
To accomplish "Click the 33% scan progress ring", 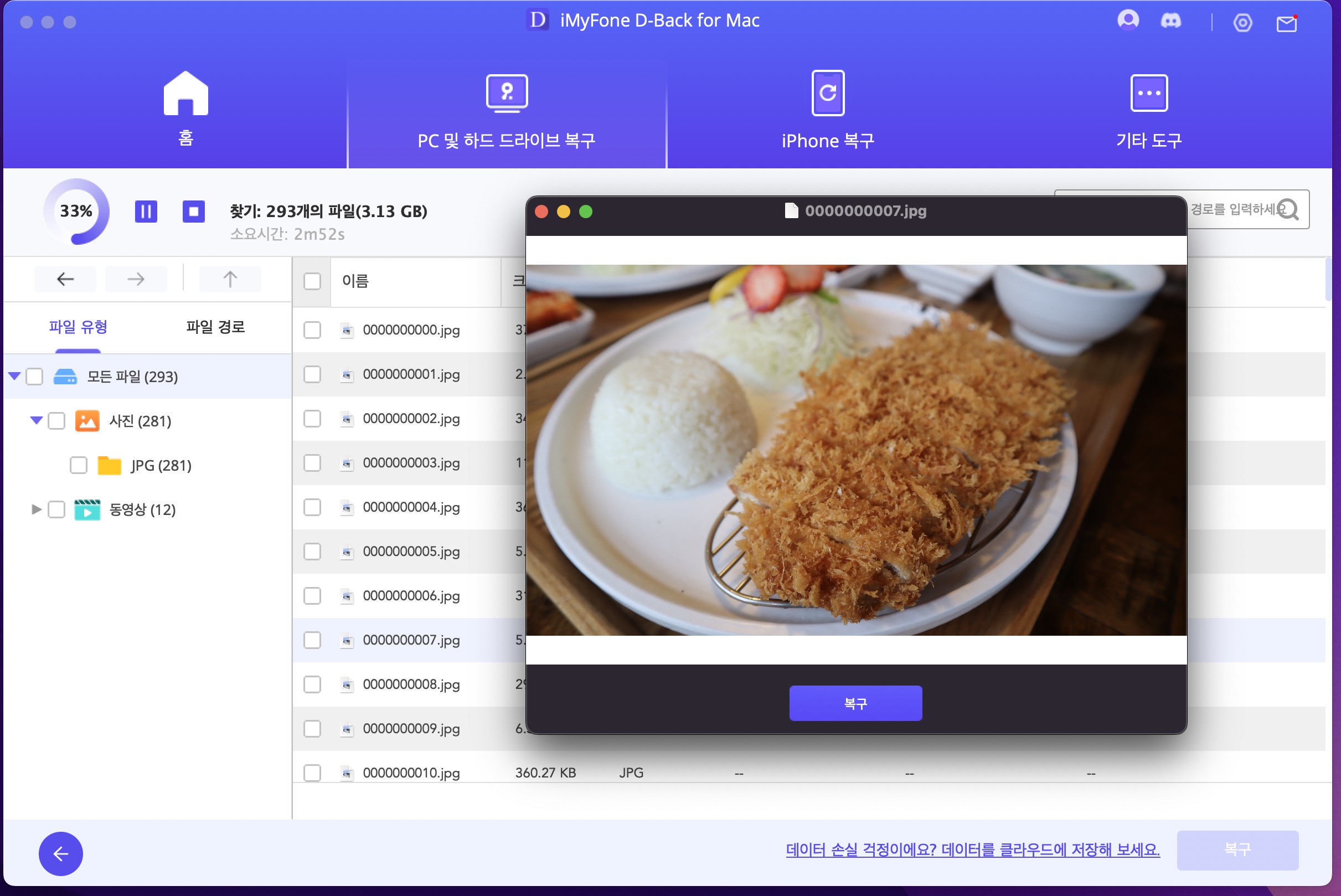I will click(x=76, y=212).
